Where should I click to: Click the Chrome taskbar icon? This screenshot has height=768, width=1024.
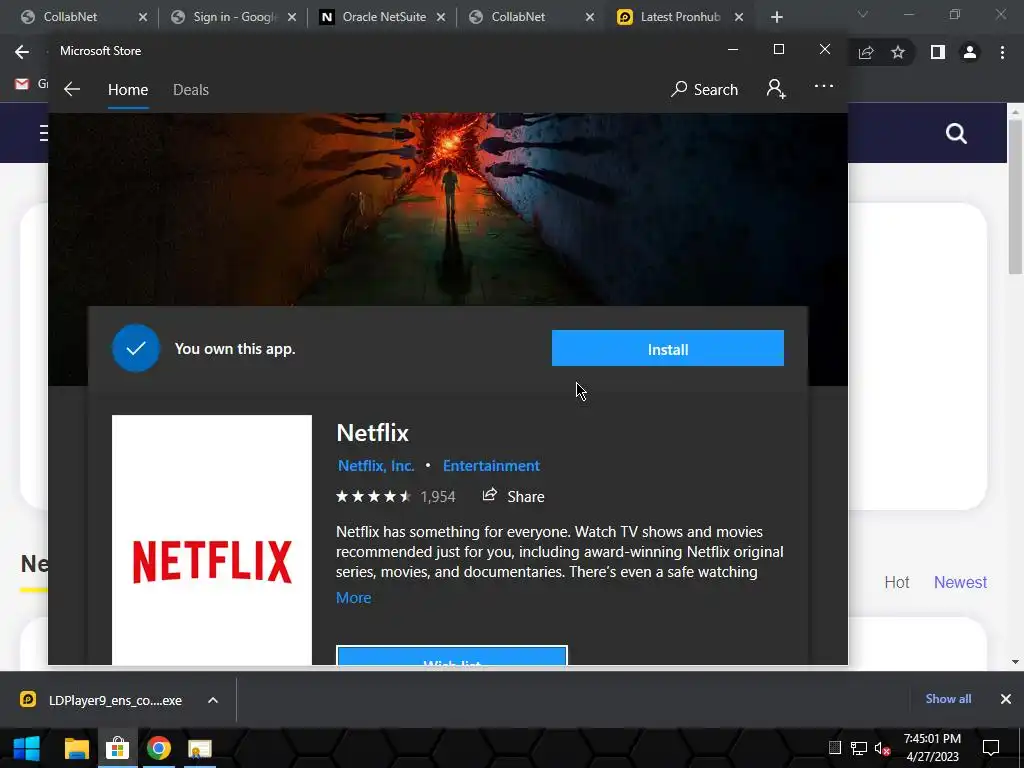158,748
